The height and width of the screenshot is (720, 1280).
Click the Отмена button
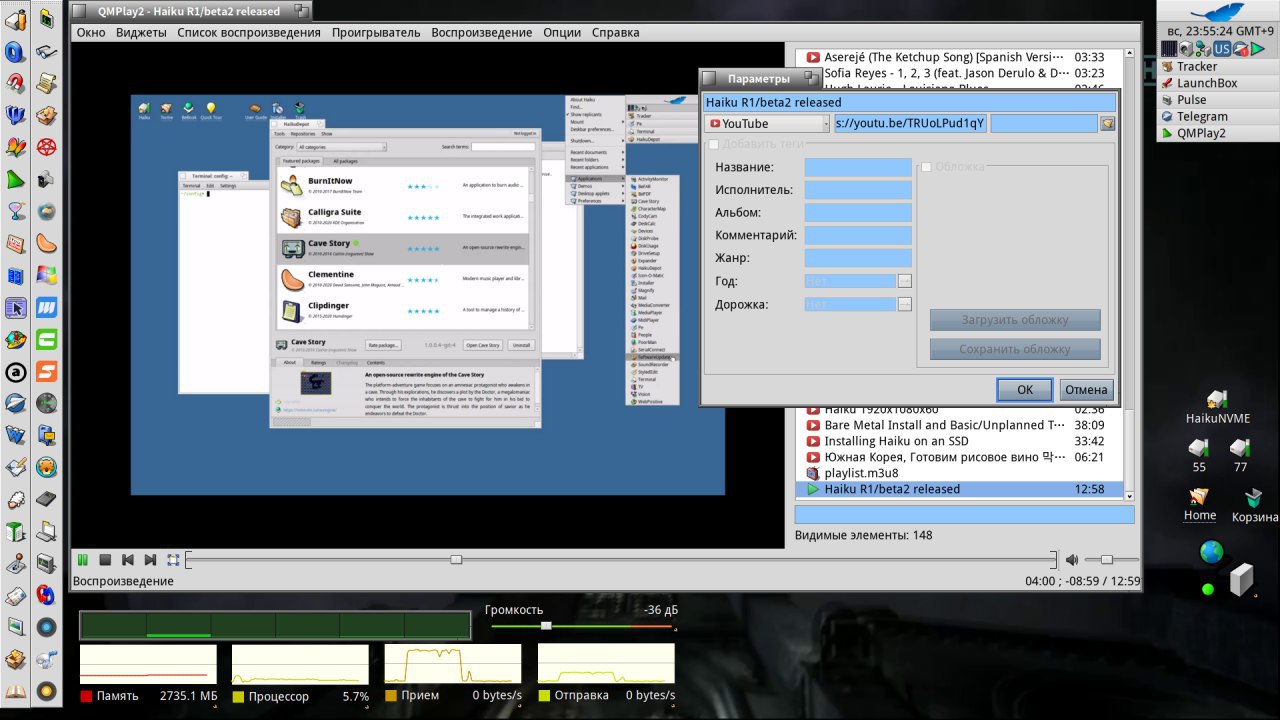[1085, 390]
